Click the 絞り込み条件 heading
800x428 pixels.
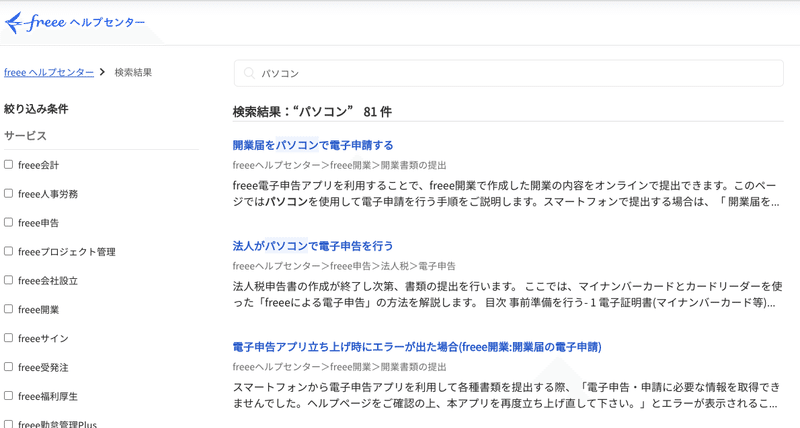(36, 109)
